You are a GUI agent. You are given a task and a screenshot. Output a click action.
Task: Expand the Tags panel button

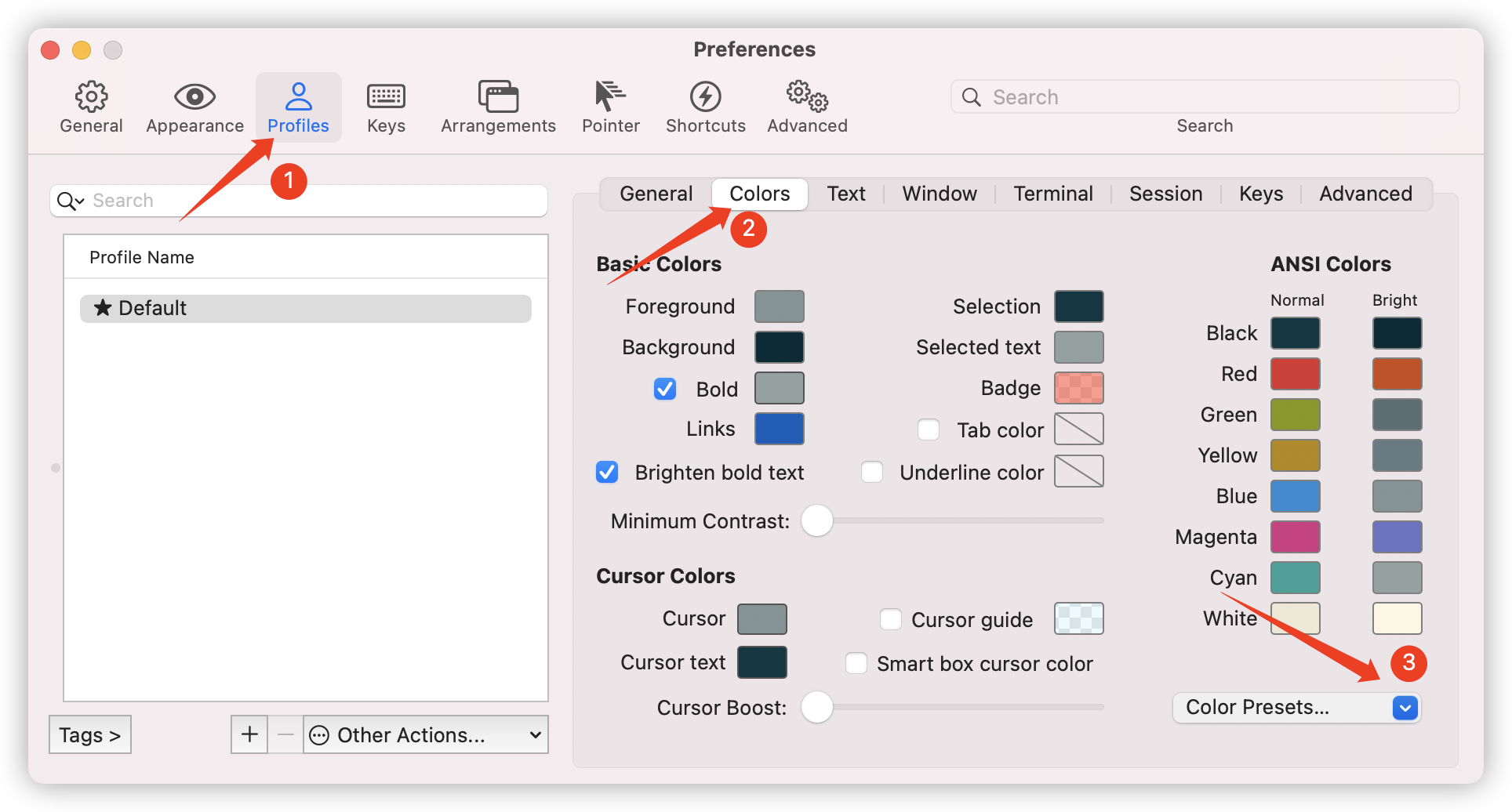click(x=90, y=734)
